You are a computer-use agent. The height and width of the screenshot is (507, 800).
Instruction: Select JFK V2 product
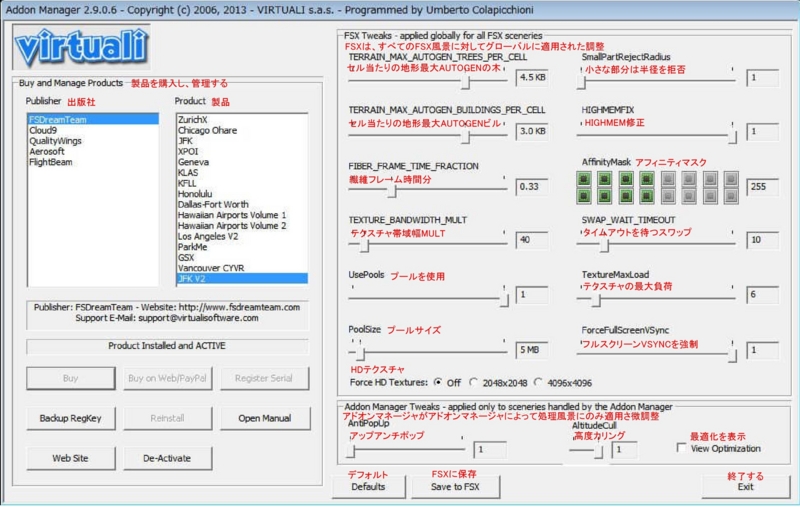click(x=242, y=278)
